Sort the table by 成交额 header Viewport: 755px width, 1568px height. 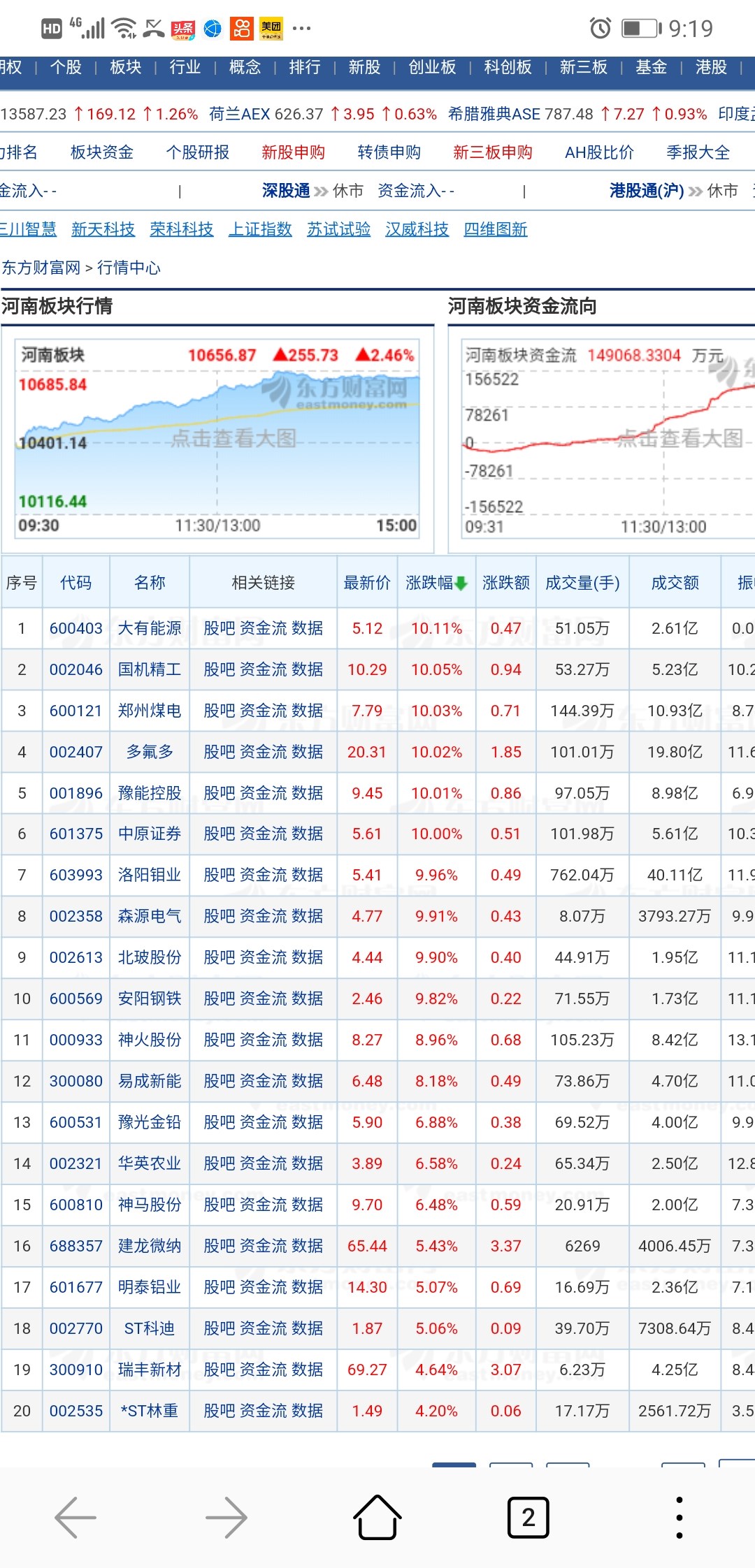point(675,583)
